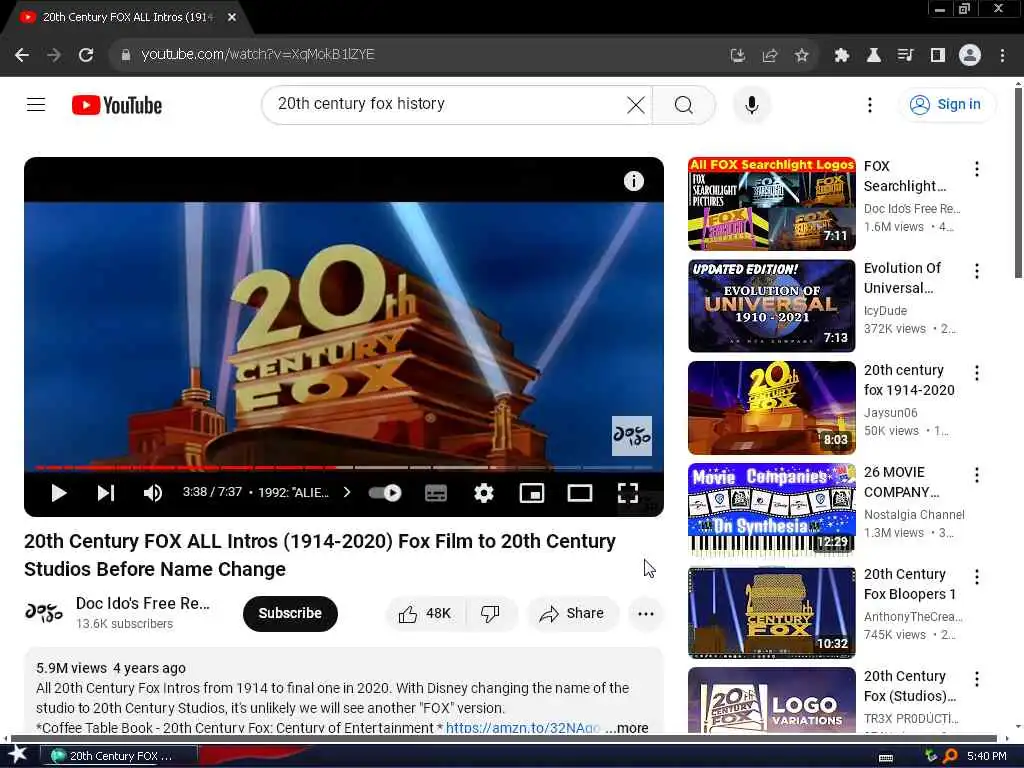The height and width of the screenshot is (768, 1024).
Task: Switch to theater mode
Action: click(580, 493)
